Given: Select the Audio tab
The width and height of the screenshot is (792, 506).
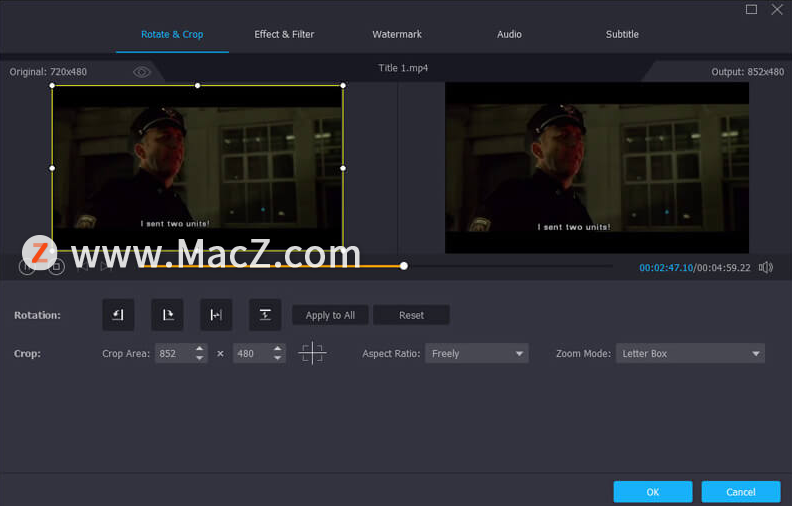Looking at the screenshot, I should (x=509, y=34).
